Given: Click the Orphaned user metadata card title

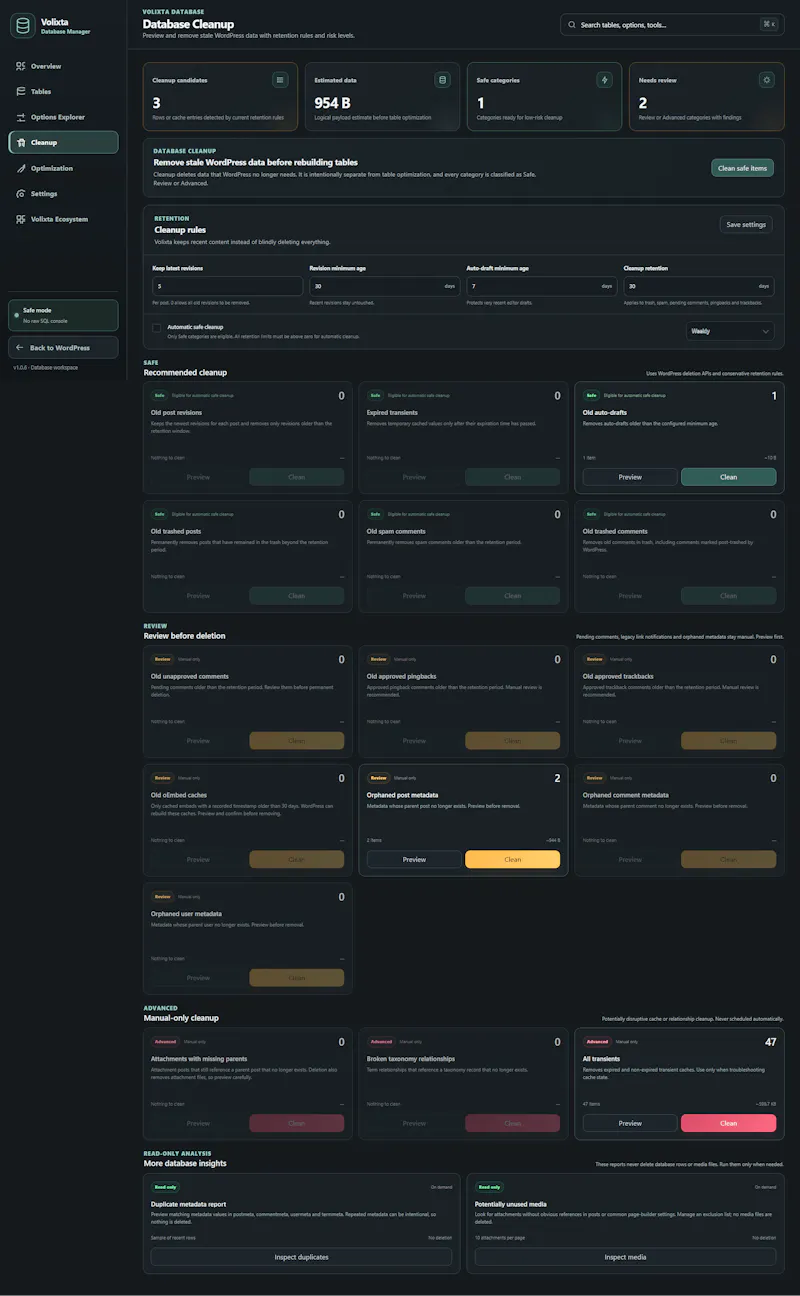Looking at the screenshot, I should [x=186, y=913].
